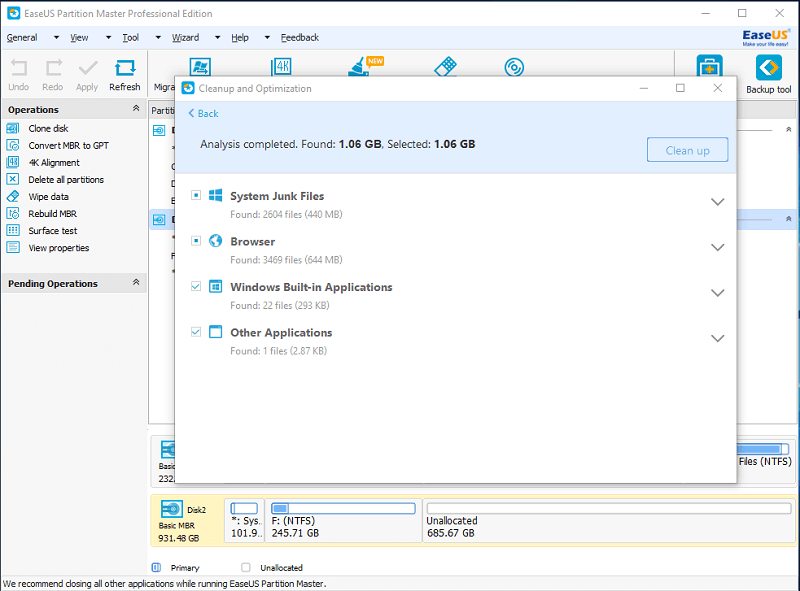Maximize the Cleanup and Optimization dialog
Image resolution: width=800 pixels, height=591 pixels.
click(680, 88)
